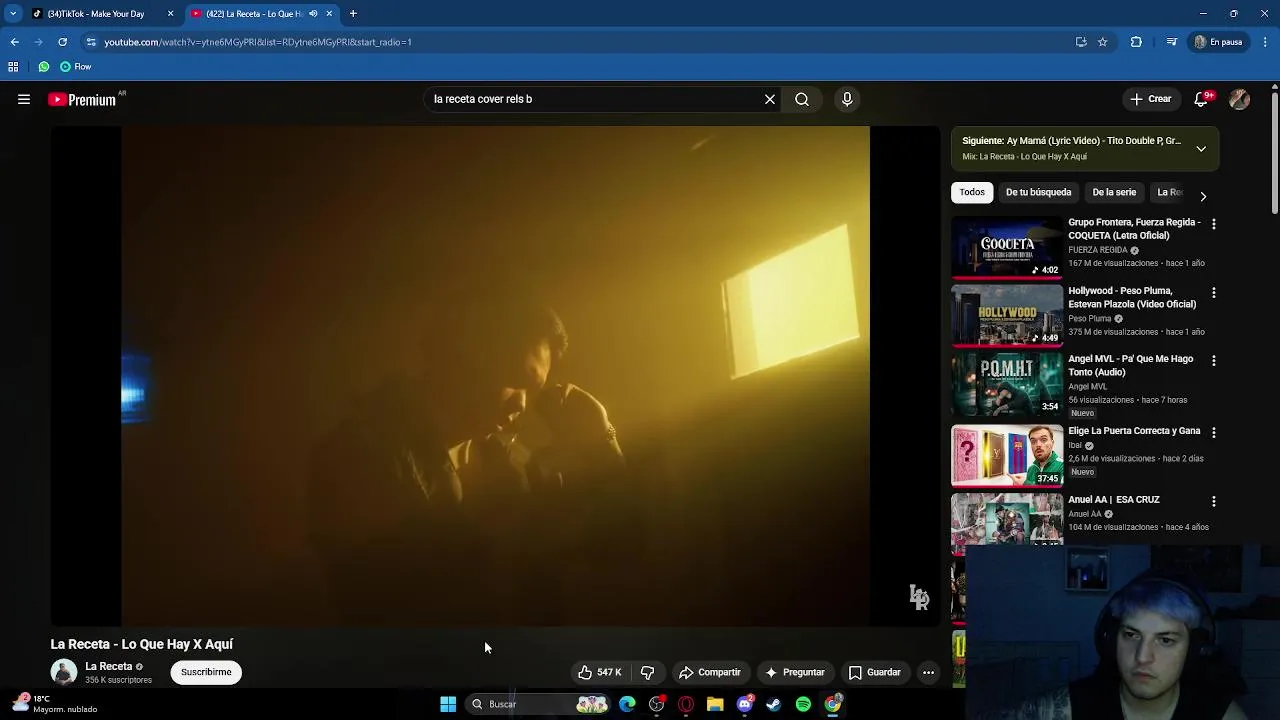Click the Preguntar button
The width and height of the screenshot is (1280, 720).
[795, 672]
